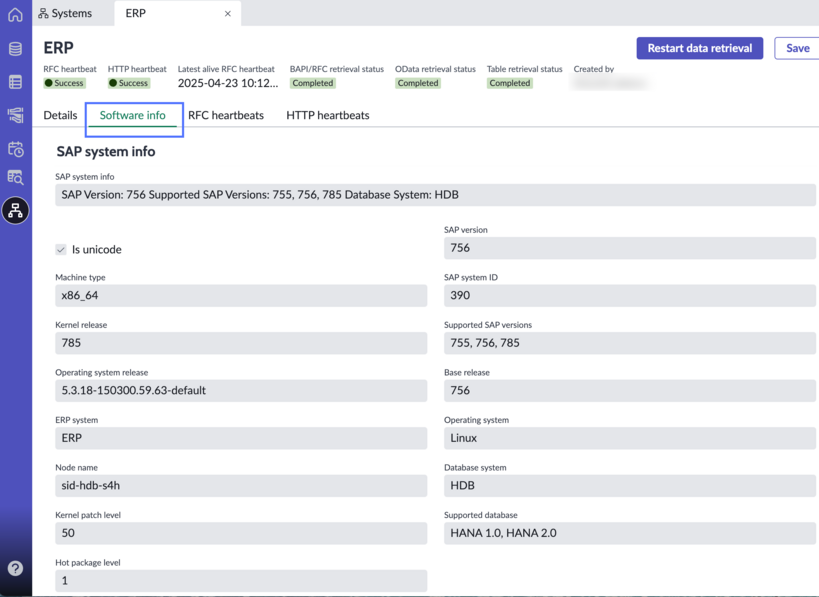The image size is (819, 597).
Task: Click the SAP system info heading
Action: pos(106,151)
